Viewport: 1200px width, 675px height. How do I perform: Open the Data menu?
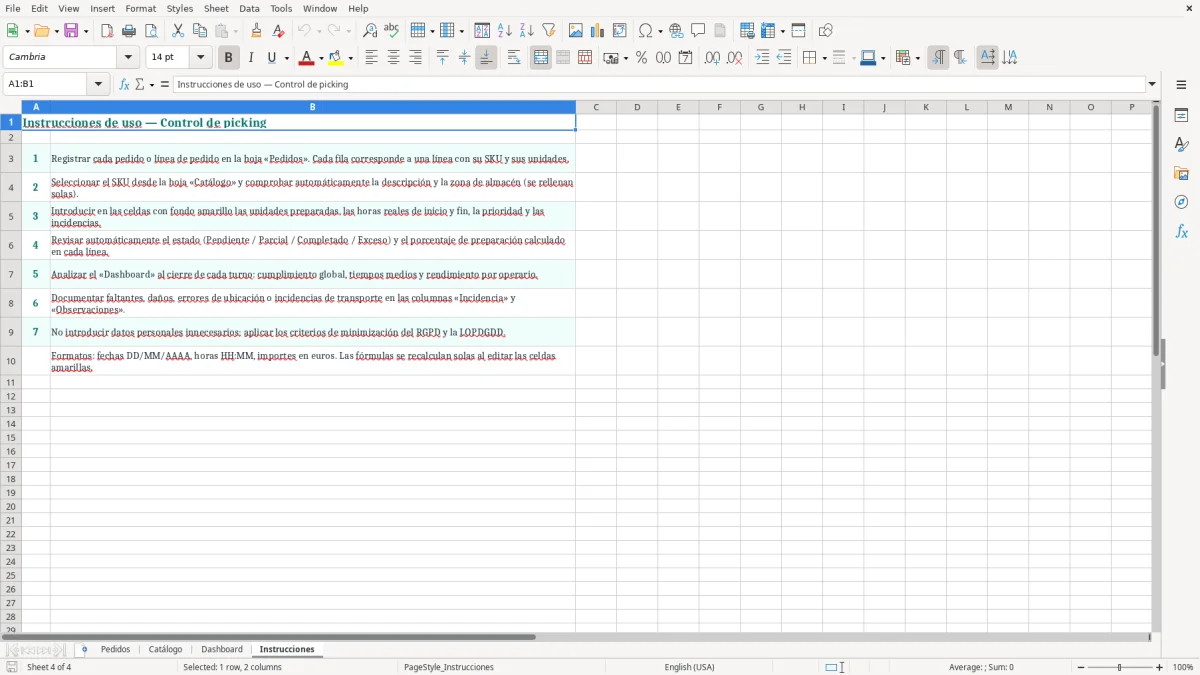pyautogui.click(x=249, y=8)
